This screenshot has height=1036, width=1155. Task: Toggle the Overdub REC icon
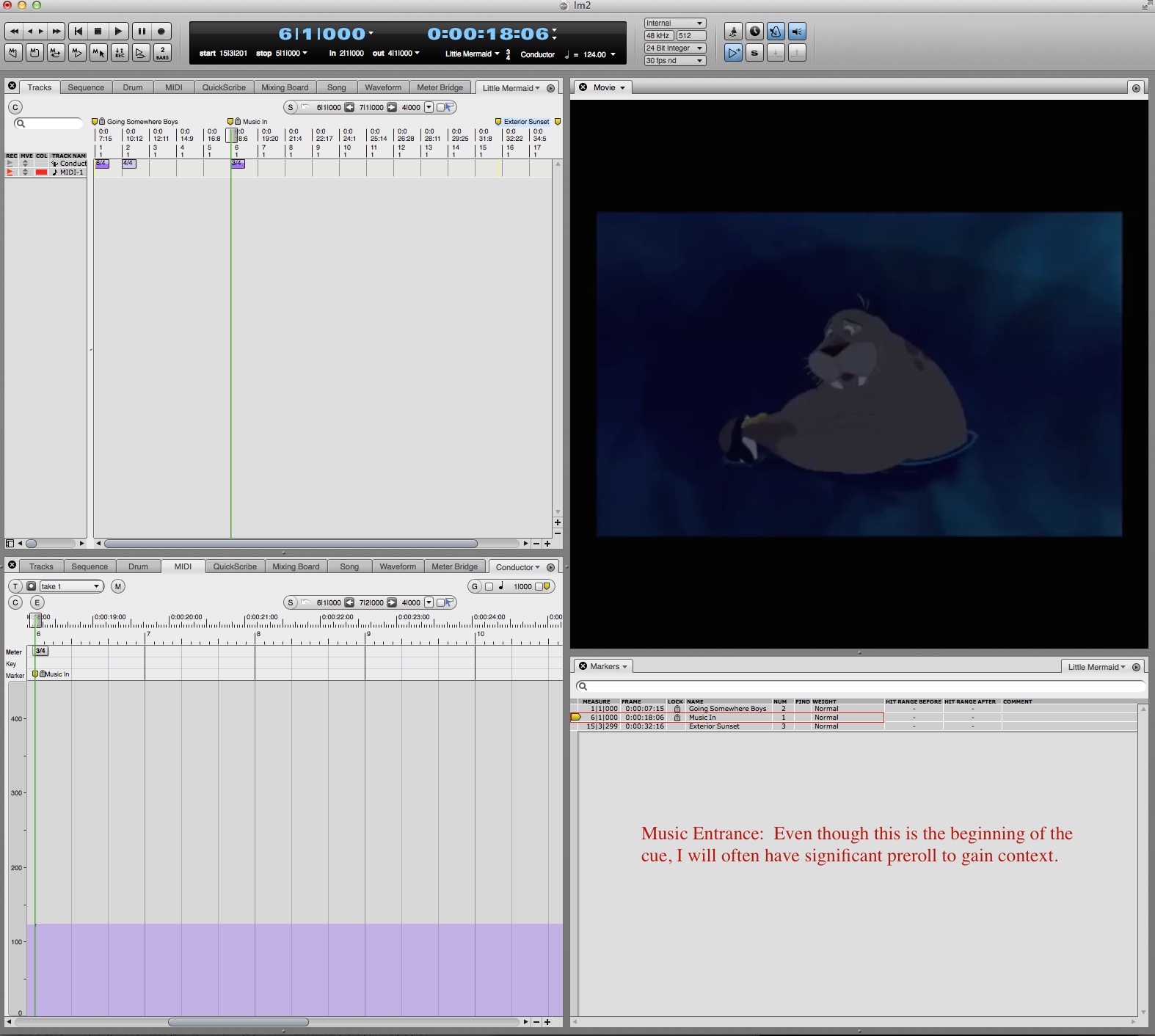pyautogui.click(x=120, y=53)
